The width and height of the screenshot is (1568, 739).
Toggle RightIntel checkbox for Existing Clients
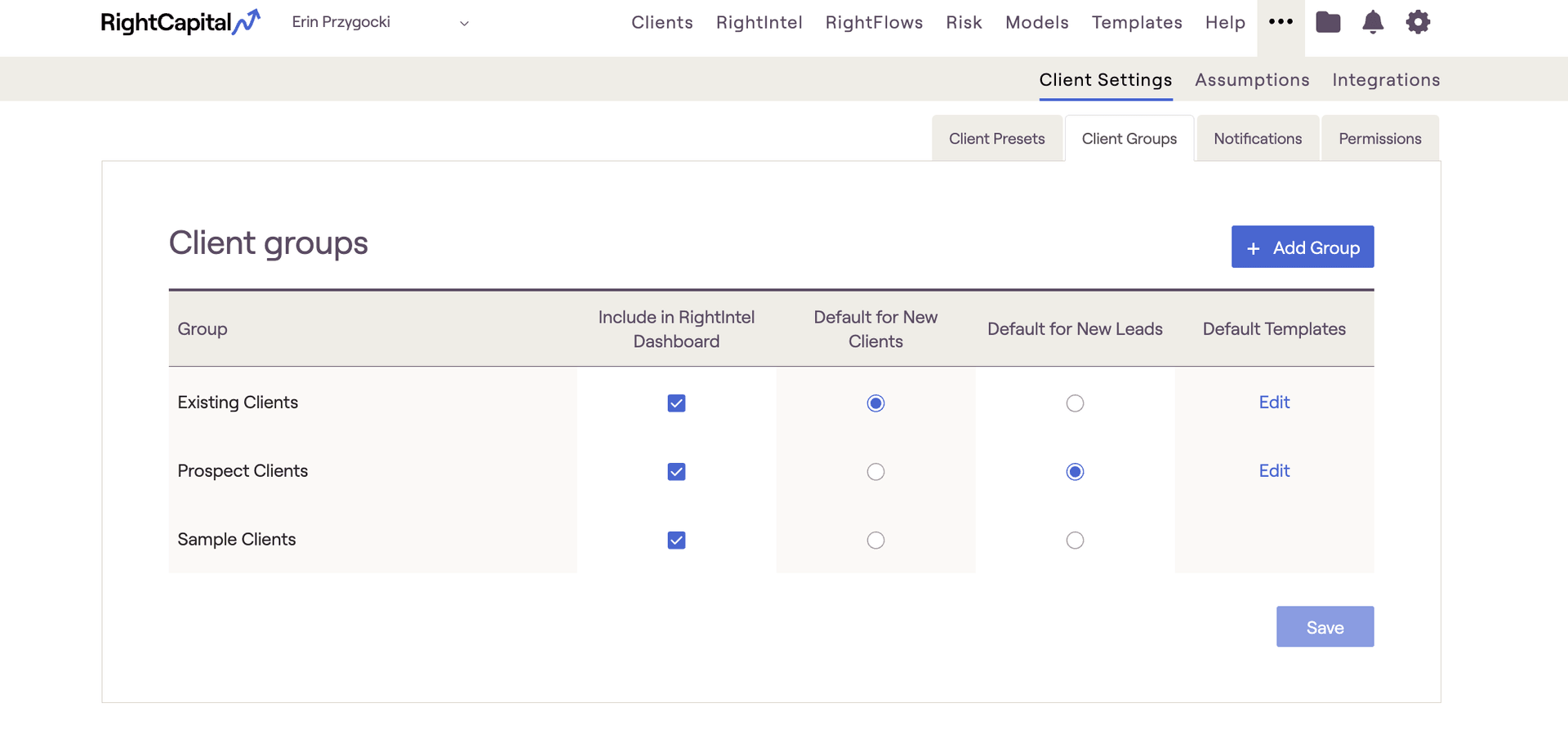[x=676, y=403]
